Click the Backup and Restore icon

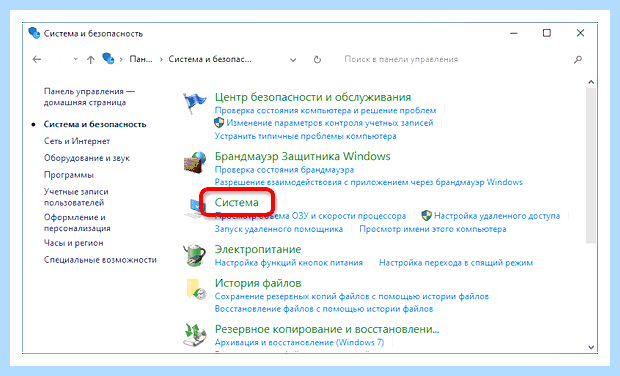tap(195, 335)
